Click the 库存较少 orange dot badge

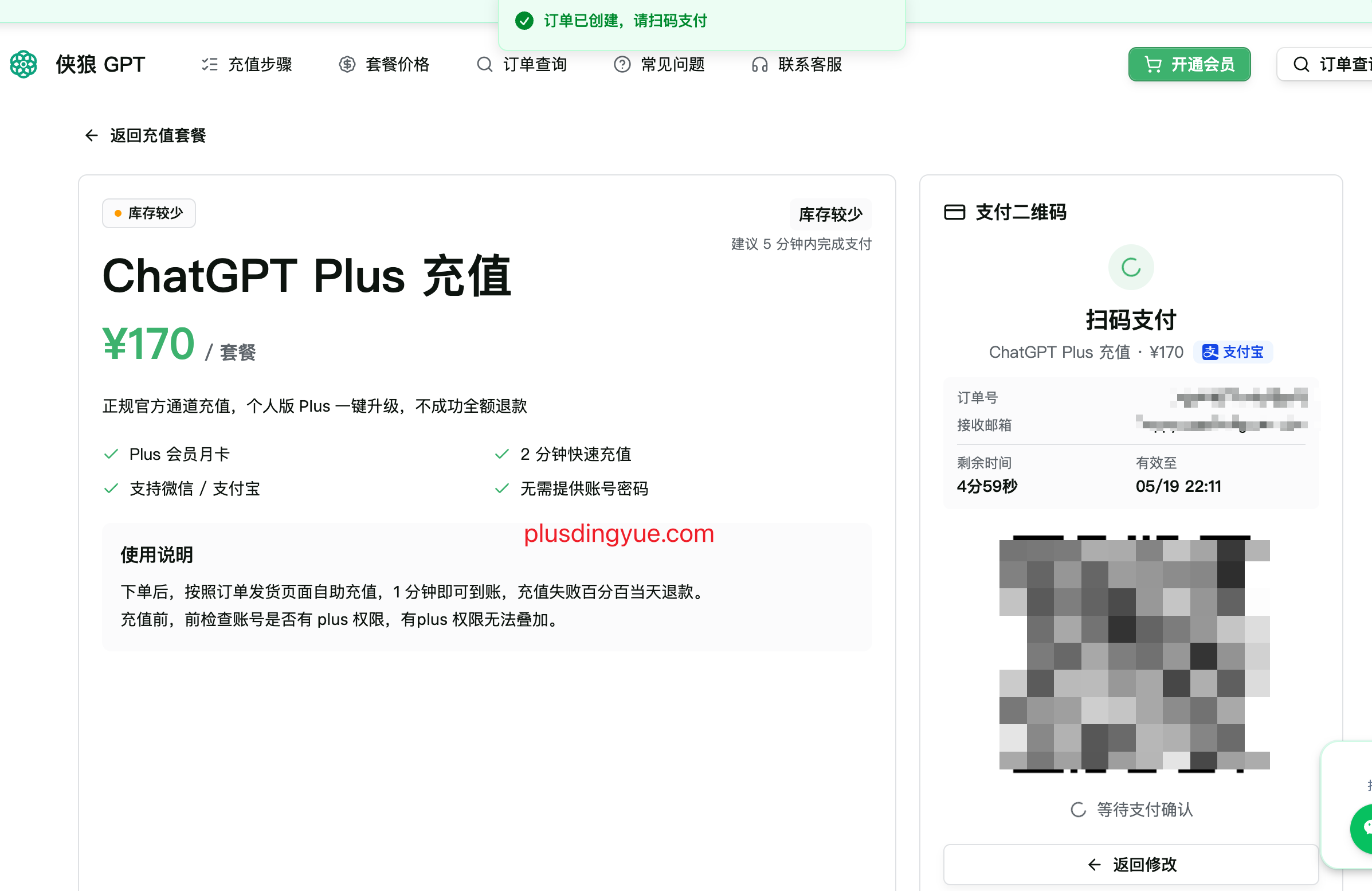(149, 213)
